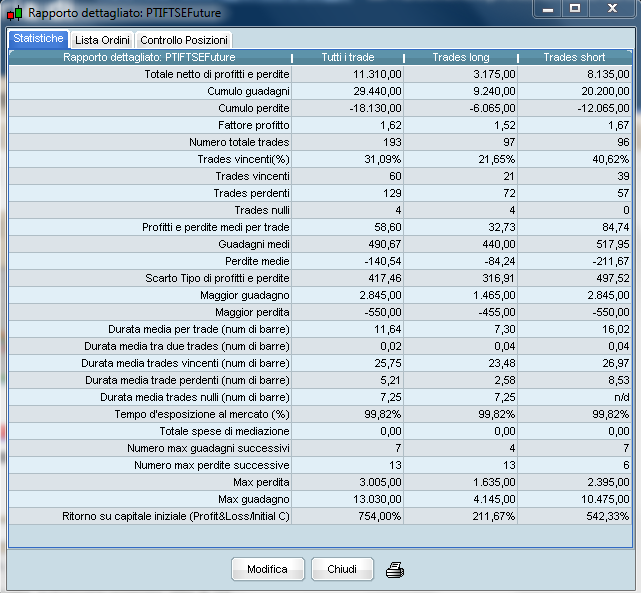
Task: Click the printer icon to print report
Action: [x=395, y=569]
